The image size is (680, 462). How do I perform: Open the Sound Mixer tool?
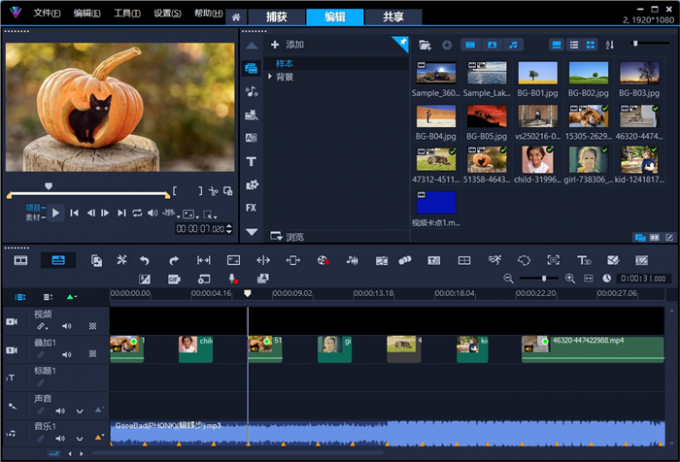click(352, 260)
